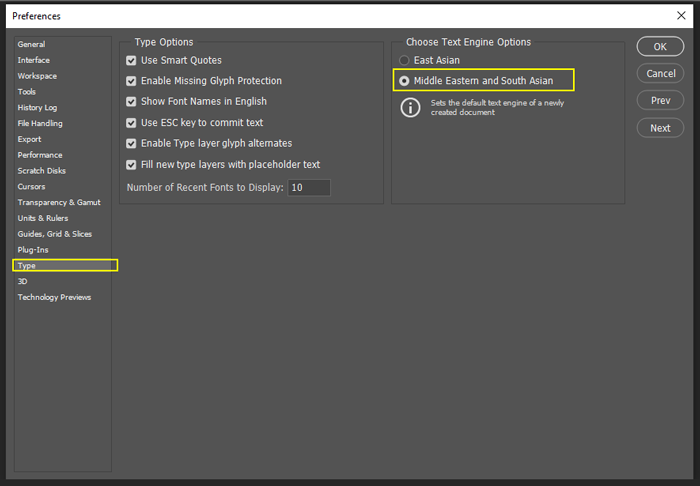
Task: Toggle Use ESC key to commit text
Action: click(131, 123)
